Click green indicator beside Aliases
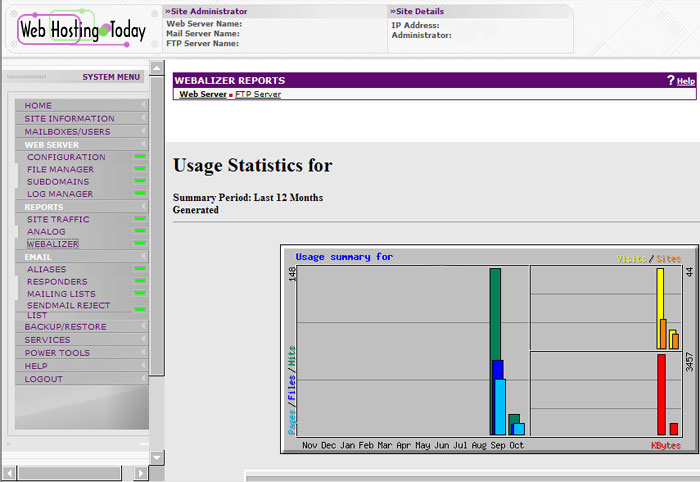The height and width of the screenshot is (482, 700). click(x=140, y=269)
